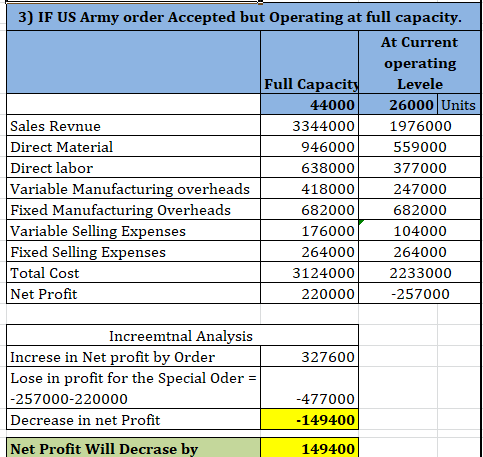Click the 'Units' label cell
This screenshot has width=483, height=457.
[x=459, y=104]
